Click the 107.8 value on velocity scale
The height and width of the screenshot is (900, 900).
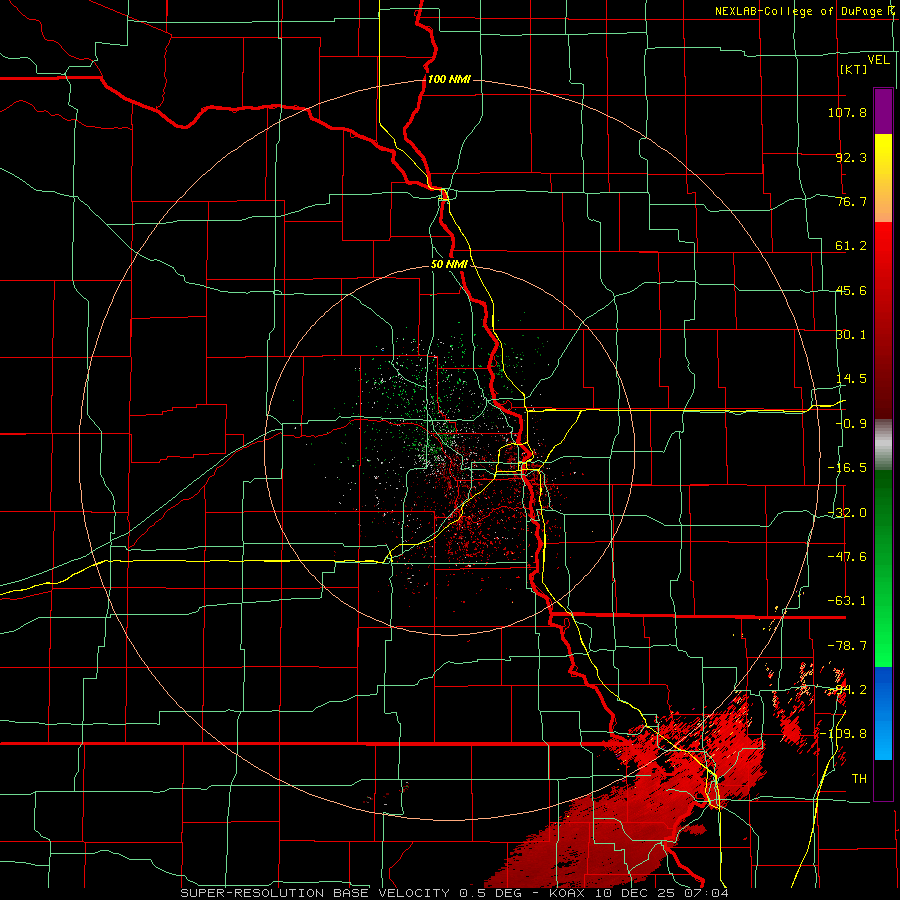[x=847, y=112]
